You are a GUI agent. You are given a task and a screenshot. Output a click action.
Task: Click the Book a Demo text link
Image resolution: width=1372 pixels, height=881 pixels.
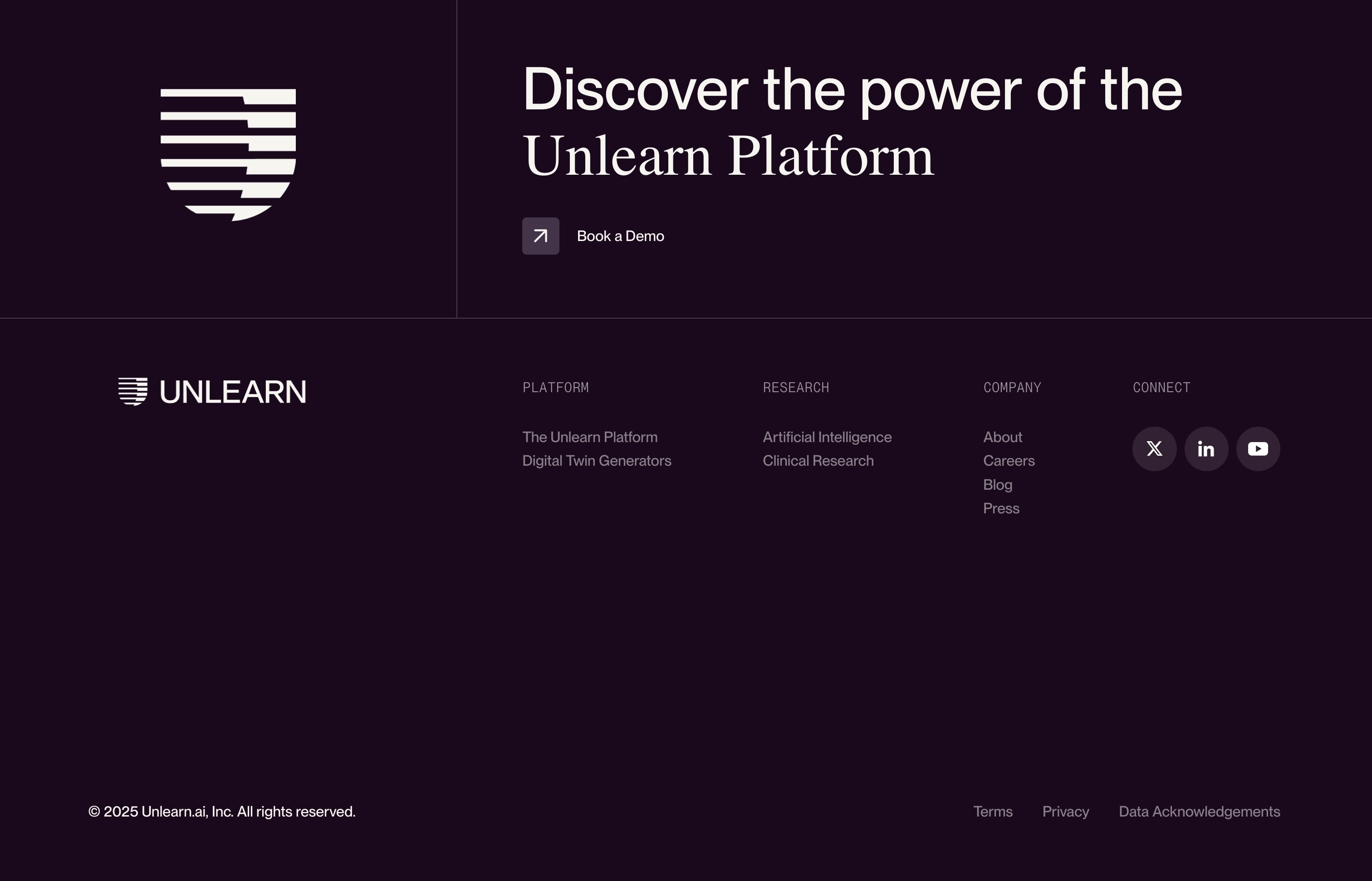(x=620, y=236)
